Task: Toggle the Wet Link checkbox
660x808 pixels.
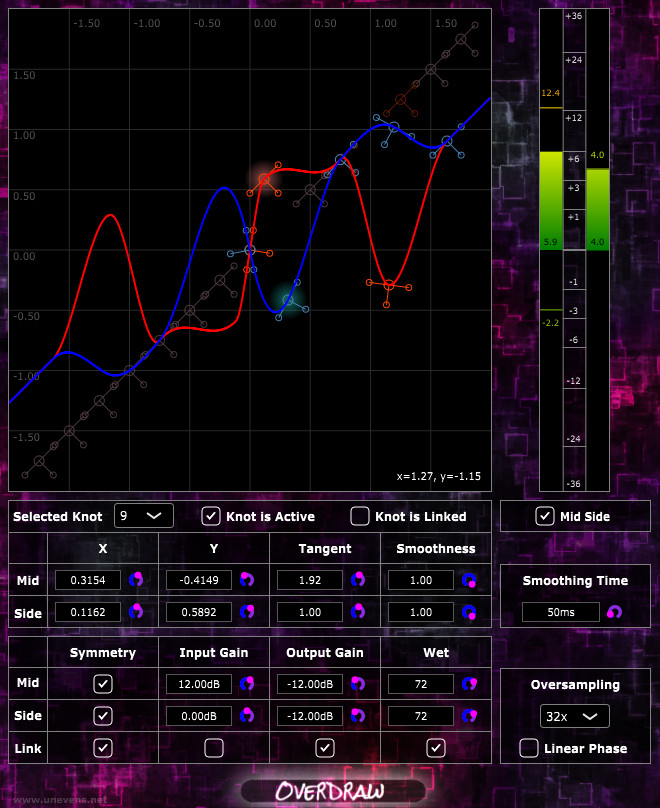Action: pyautogui.click(x=436, y=748)
